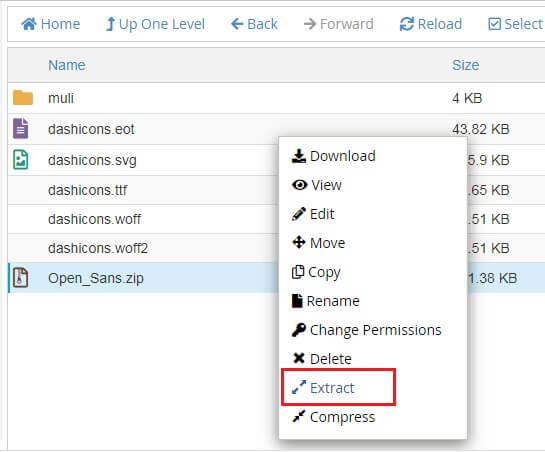The width and height of the screenshot is (545, 452).
Task: Click the Copy pages icon in context menu
Action: [x=298, y=272]
